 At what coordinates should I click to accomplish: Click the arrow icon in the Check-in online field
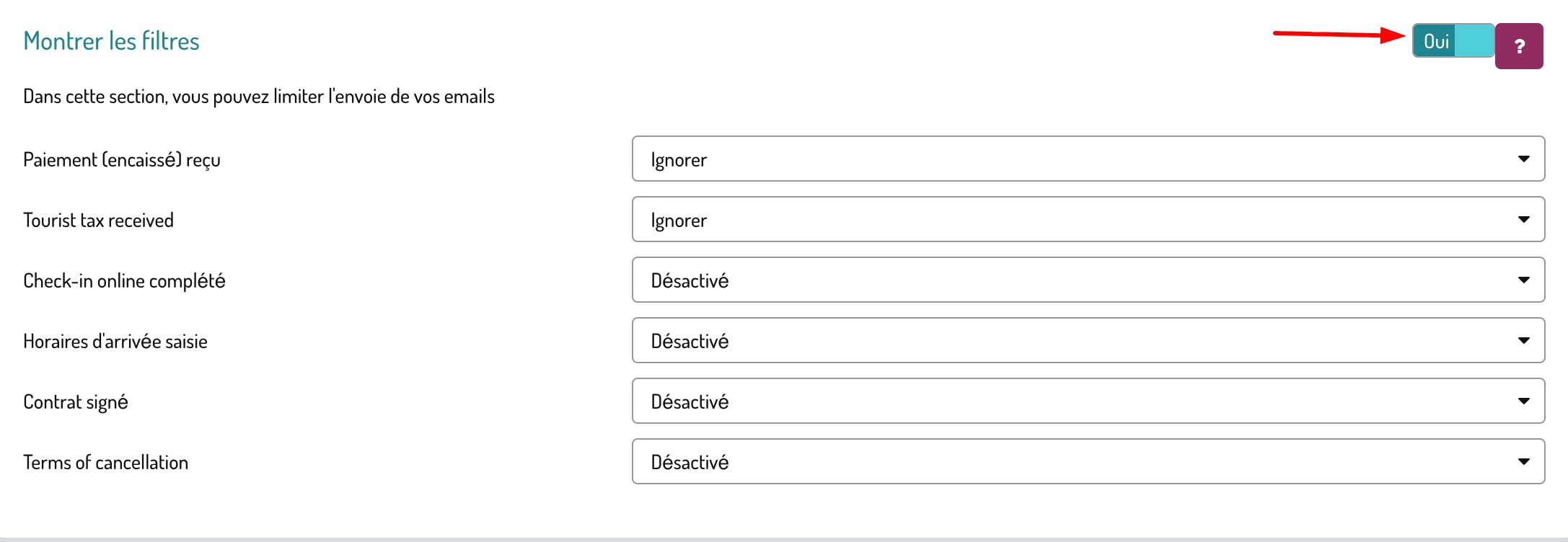1523,280
